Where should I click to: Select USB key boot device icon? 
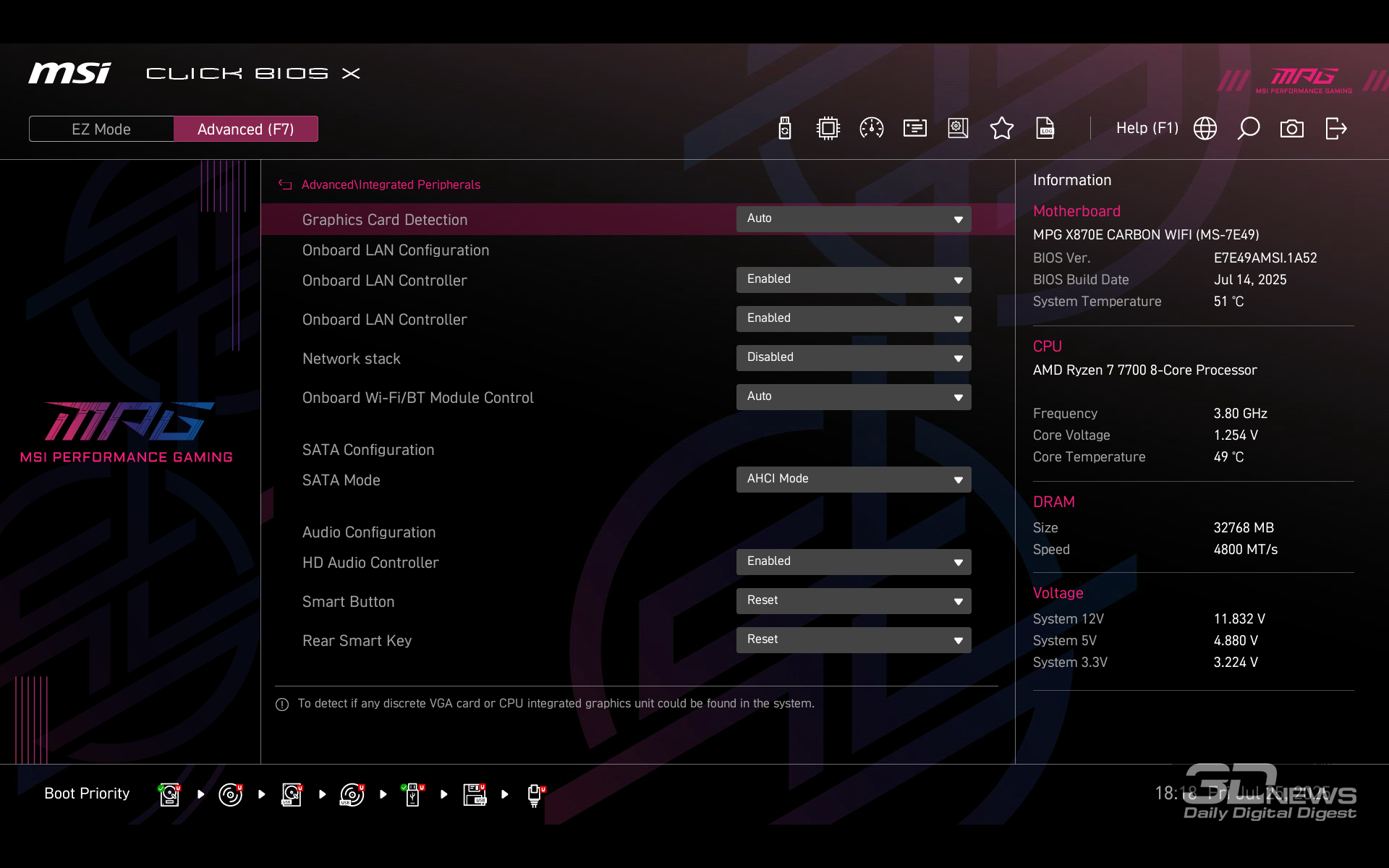click(x=413, y=794)
